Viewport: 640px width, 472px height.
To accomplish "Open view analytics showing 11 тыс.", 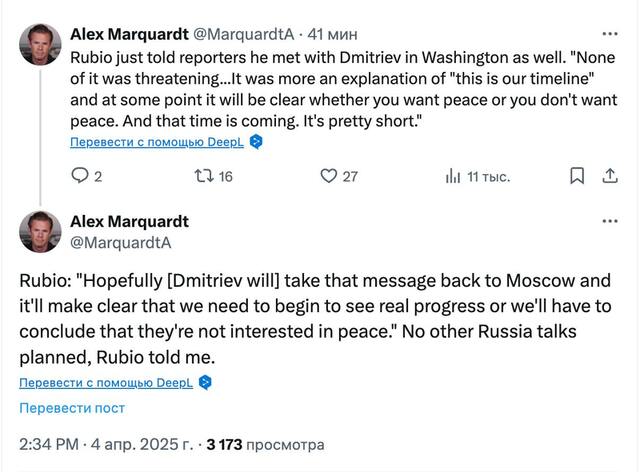I will click(453, 177).
